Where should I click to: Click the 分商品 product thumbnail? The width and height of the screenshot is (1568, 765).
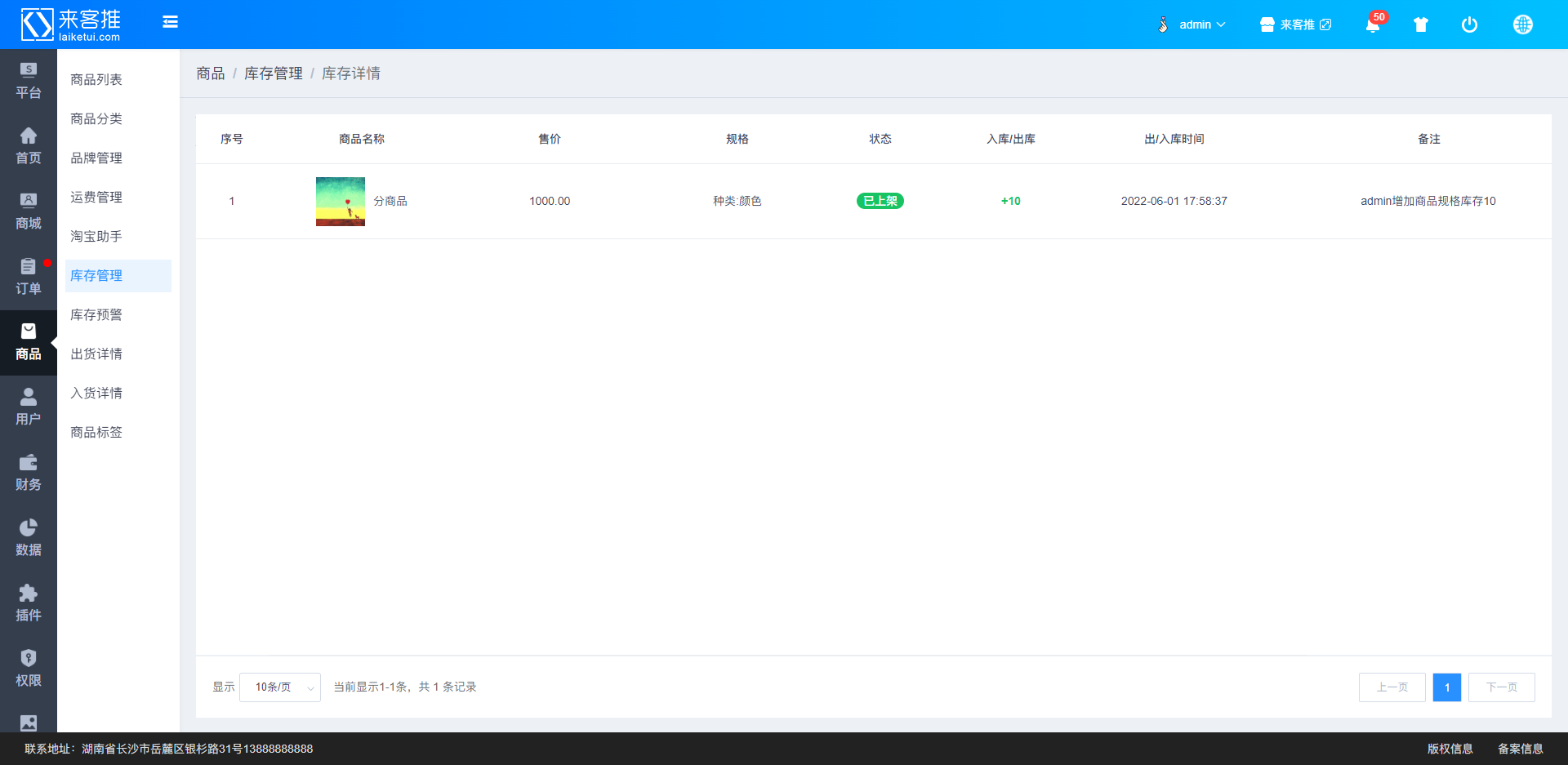tap(341, 202)
